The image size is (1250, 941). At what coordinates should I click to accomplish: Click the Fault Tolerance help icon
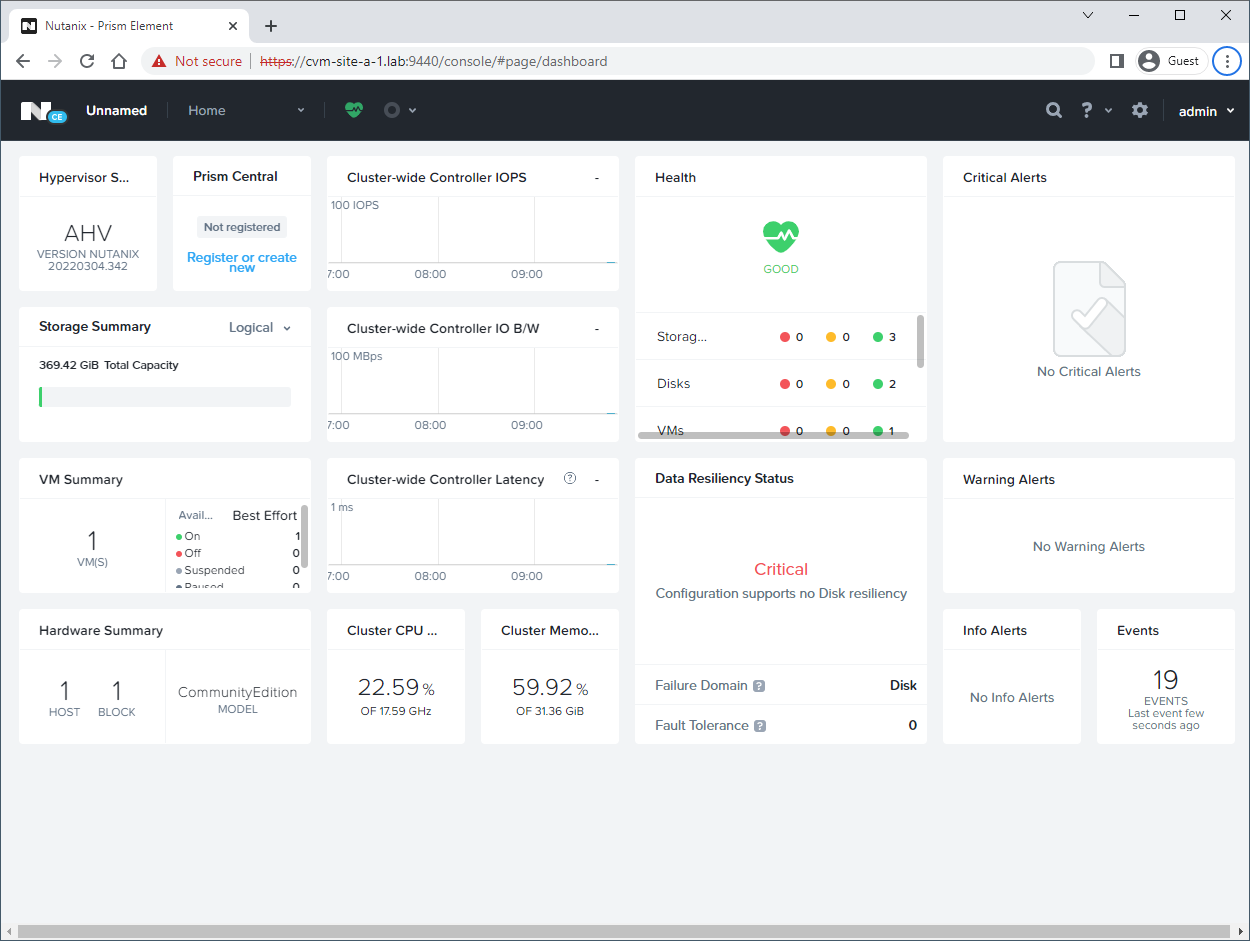(760, 726)
